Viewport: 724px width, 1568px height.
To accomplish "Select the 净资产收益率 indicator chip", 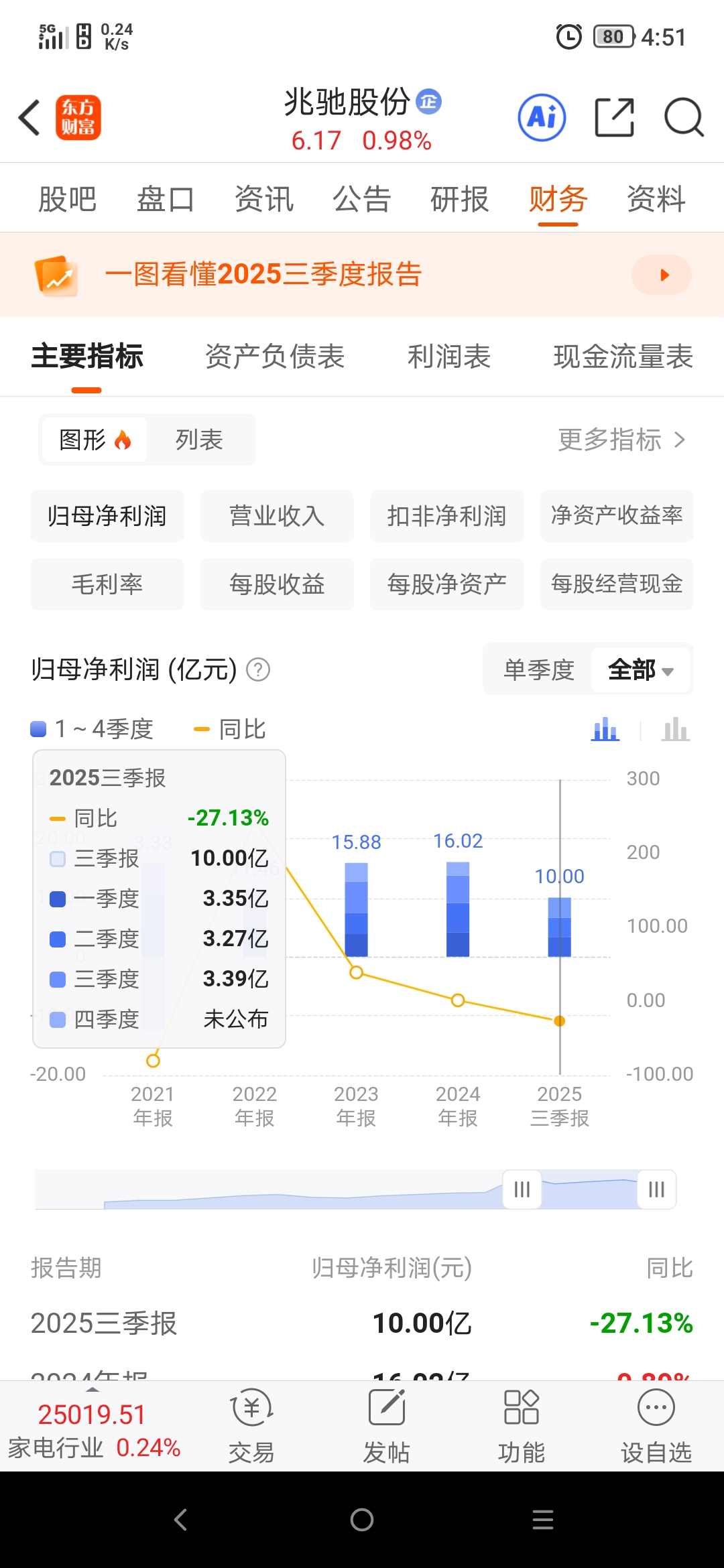I will [x=617, y=516].
